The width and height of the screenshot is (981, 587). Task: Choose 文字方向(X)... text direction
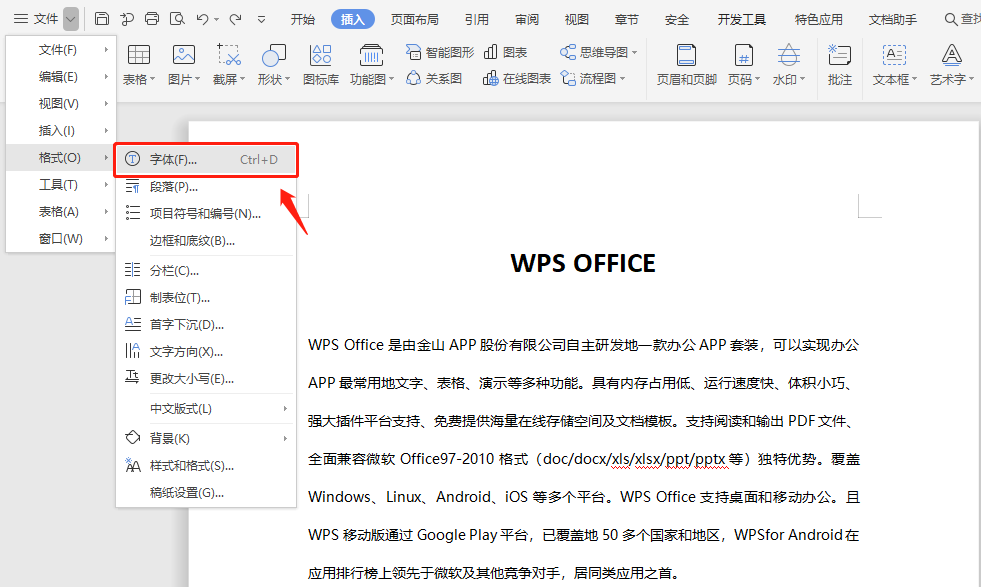[x=206, y=351]
